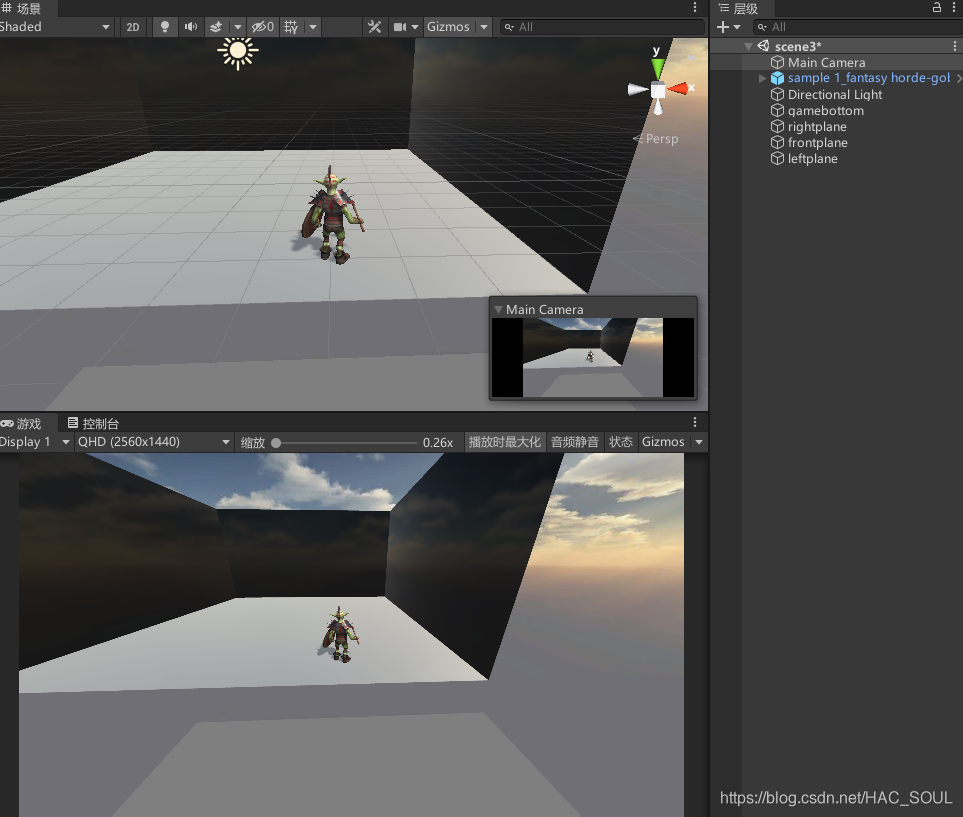Toggle hidden objects visibility counter
Image resolution: width=963 pixels, height=817 pixels.
click(263, 27)
